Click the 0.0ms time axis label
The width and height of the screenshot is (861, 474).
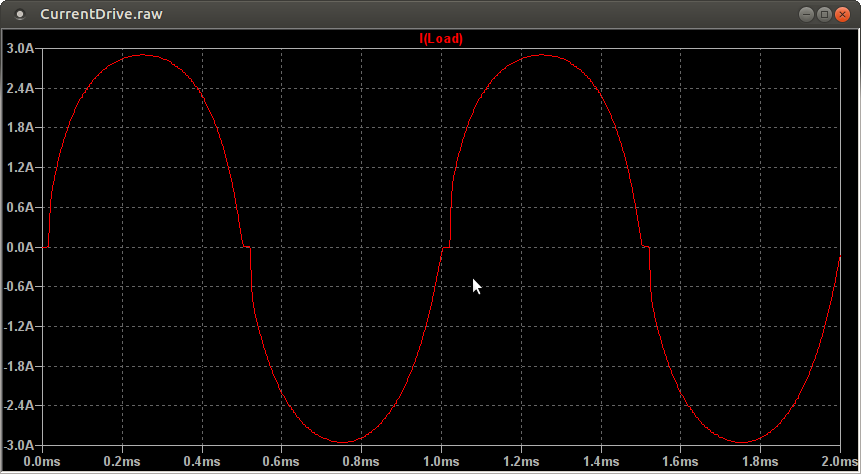coord(42,459)
